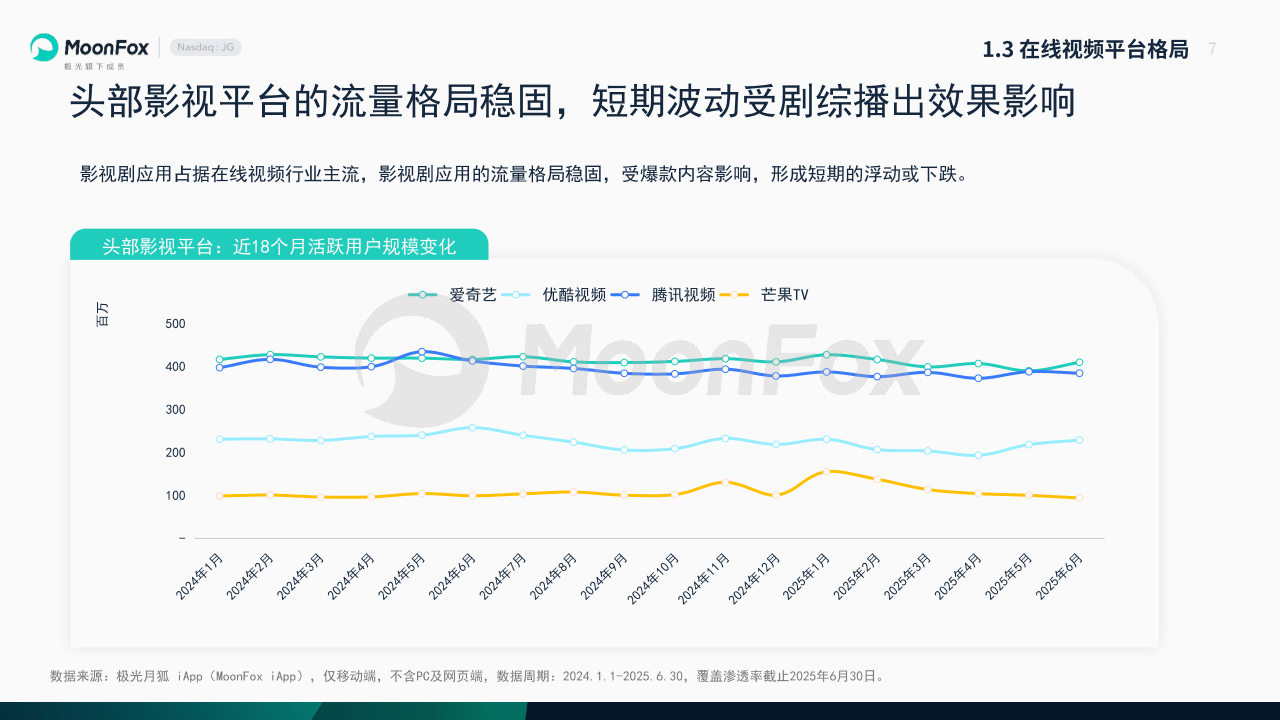Image resolution: width=1280 pixels, height=720 pixels.
Task: Click 腾讯视频 peak marker at 2024年5月
Action: [422, 351]
